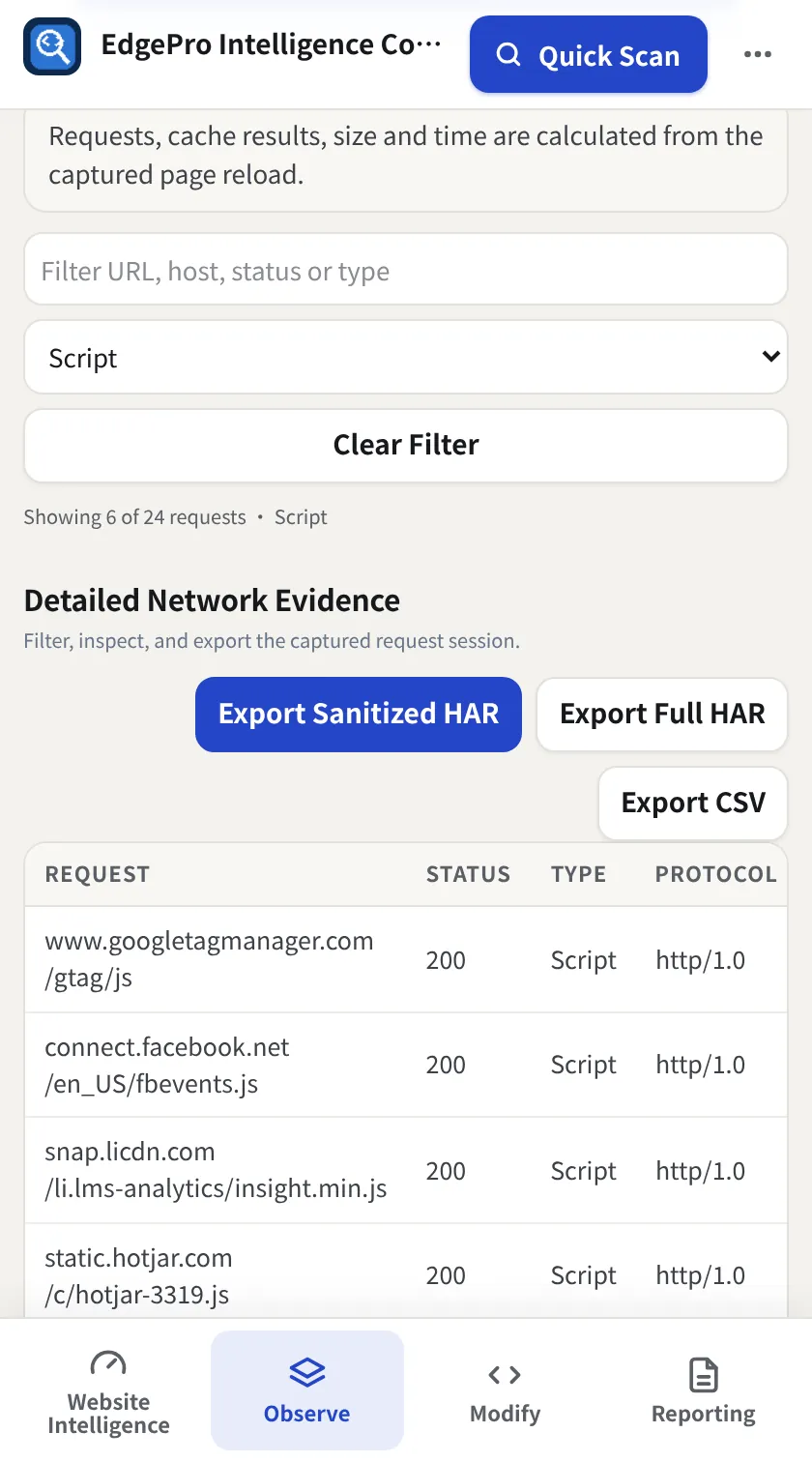The height and width of the screenshot is (1462, 812).
Task: Open the Reporting tab
Action: [704, 1390]
